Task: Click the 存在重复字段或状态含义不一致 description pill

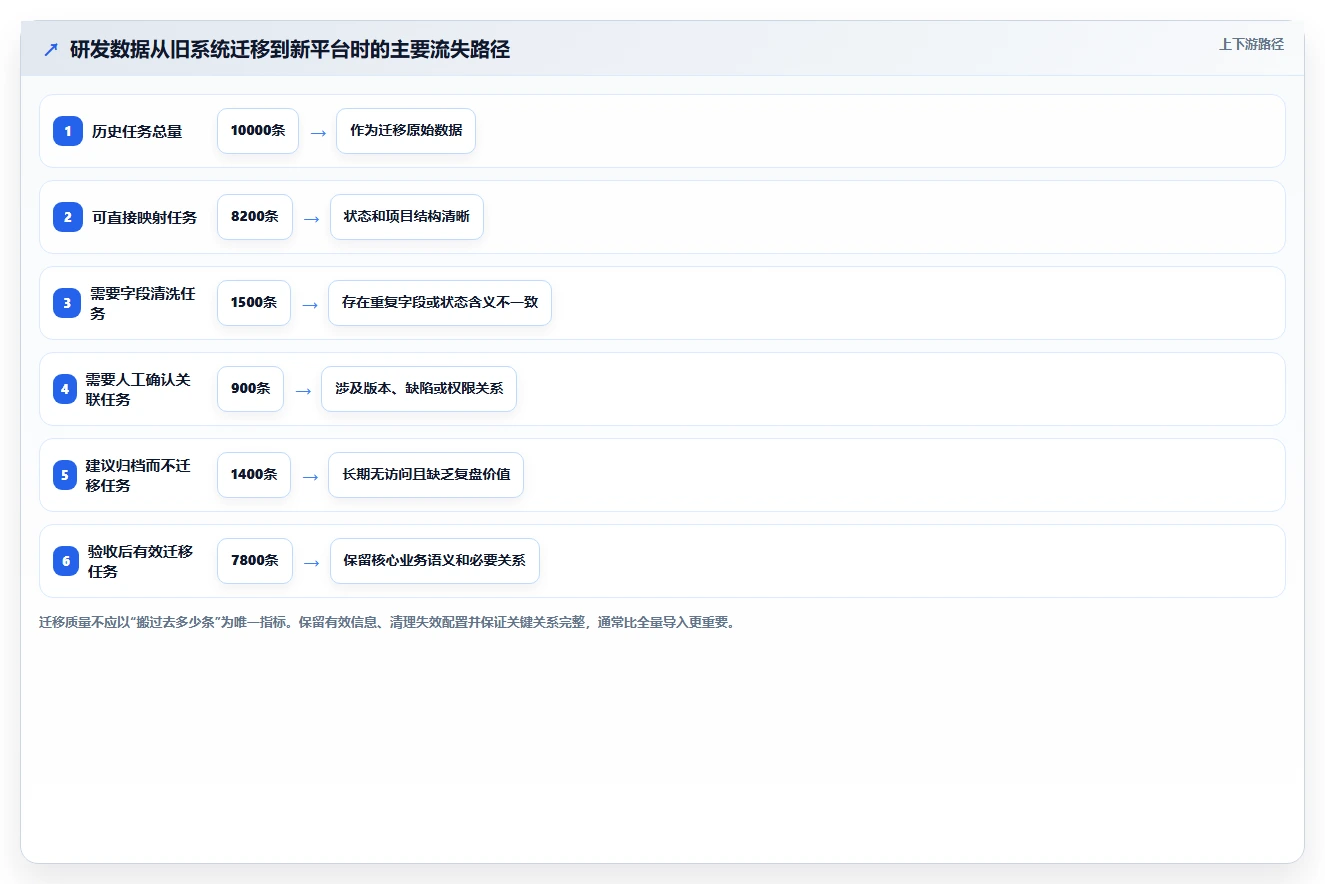Action: coord(440,303)
